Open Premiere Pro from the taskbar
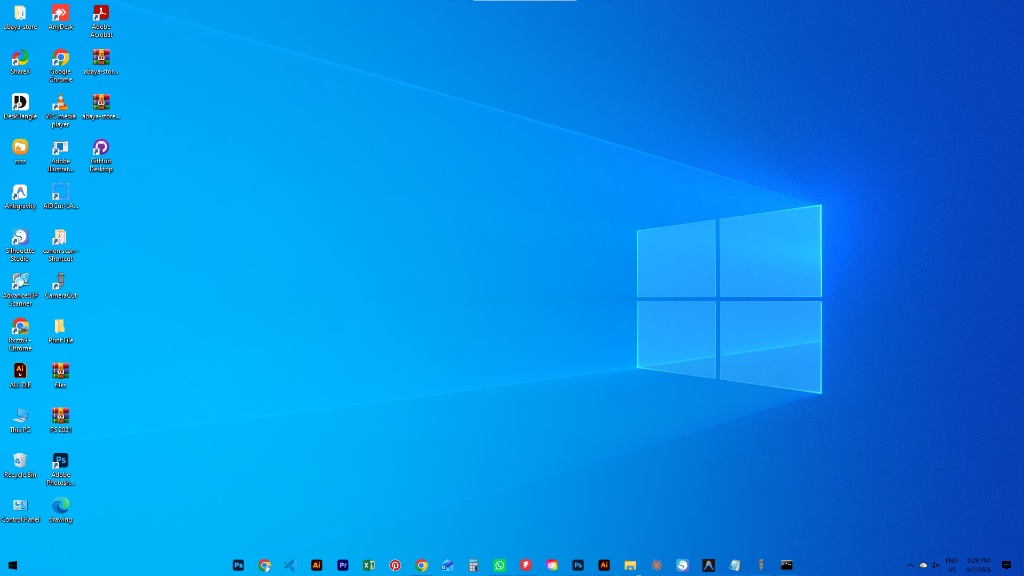1024x576 pixels. [x=343, y=566]
